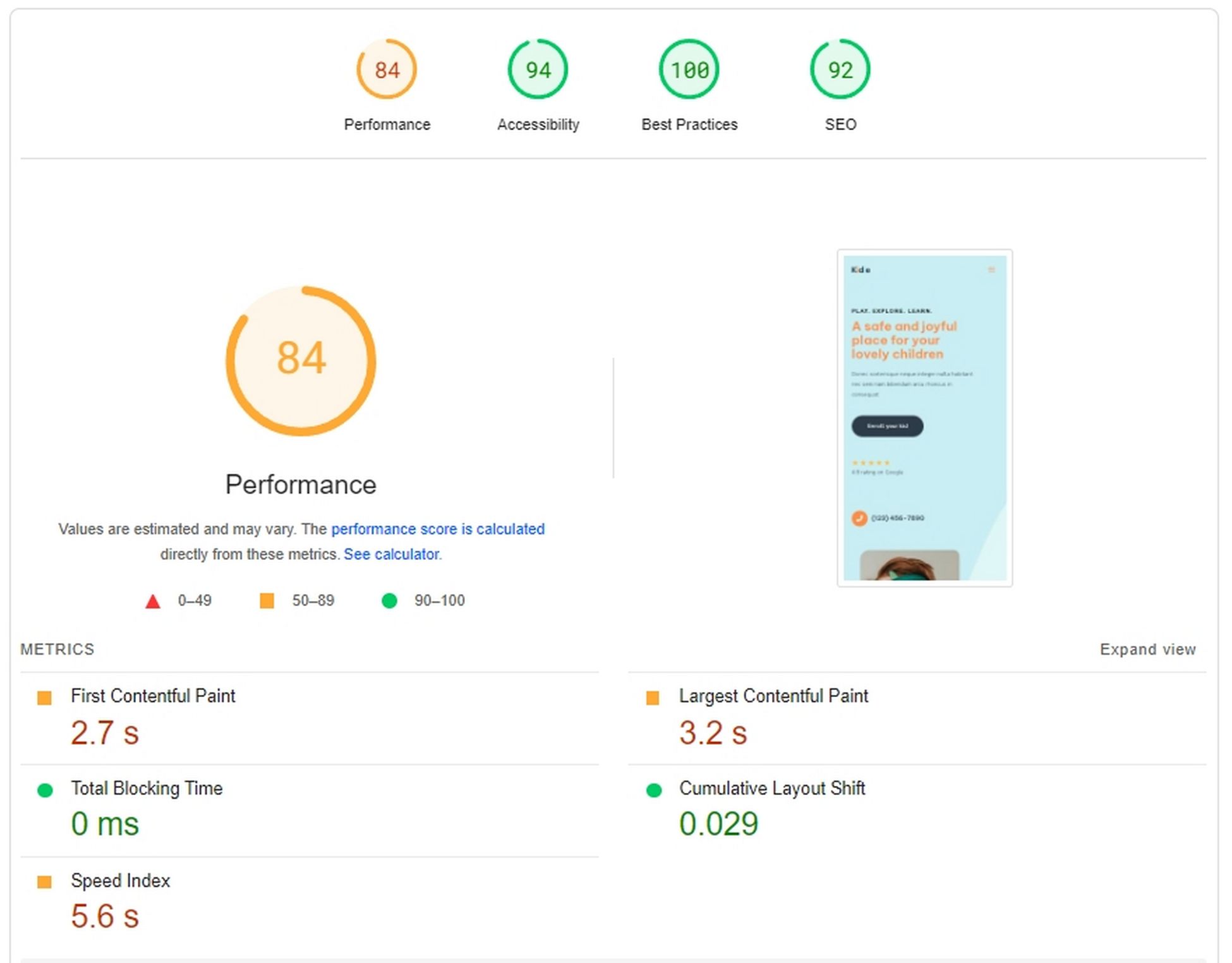Viewport: 1232px width, 963px height.
Task: Click the large Performance gauge showing 84
Action: (301, 361)
